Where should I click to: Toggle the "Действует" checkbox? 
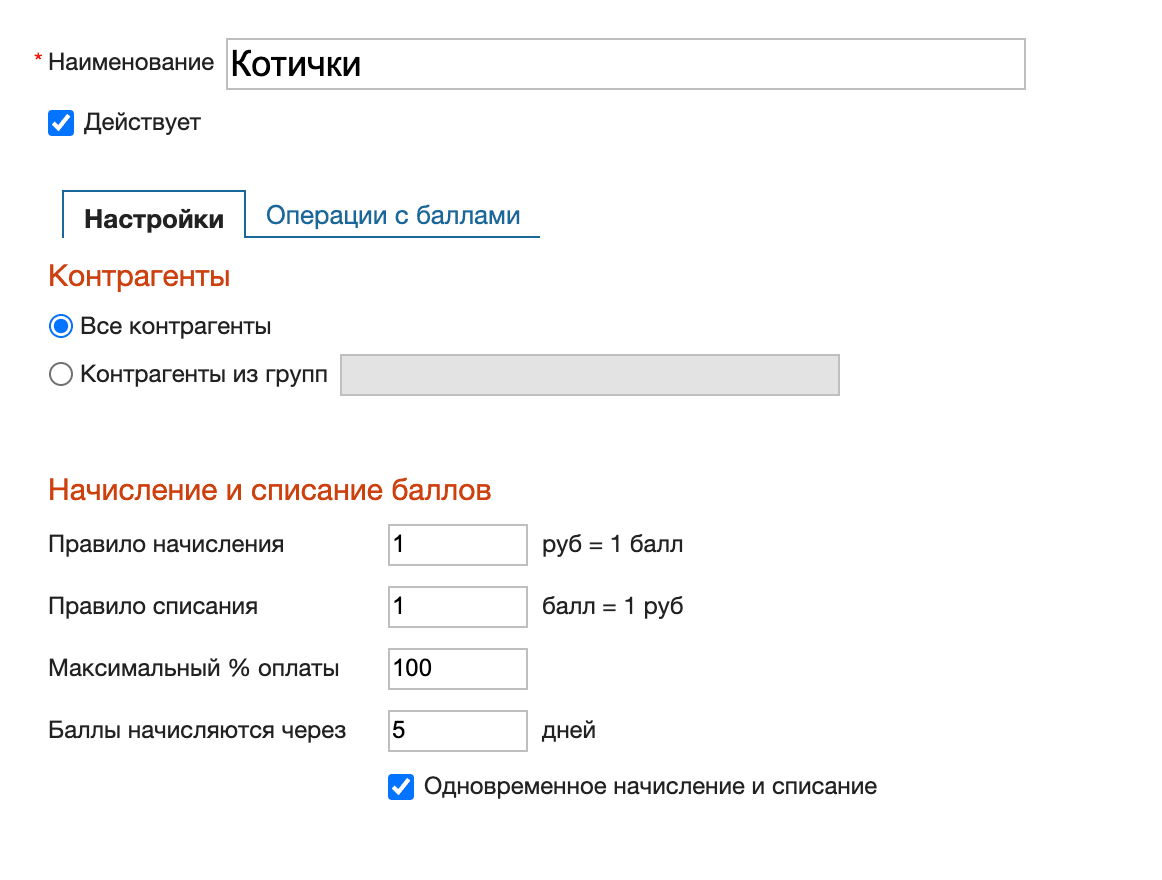(61, 123)
